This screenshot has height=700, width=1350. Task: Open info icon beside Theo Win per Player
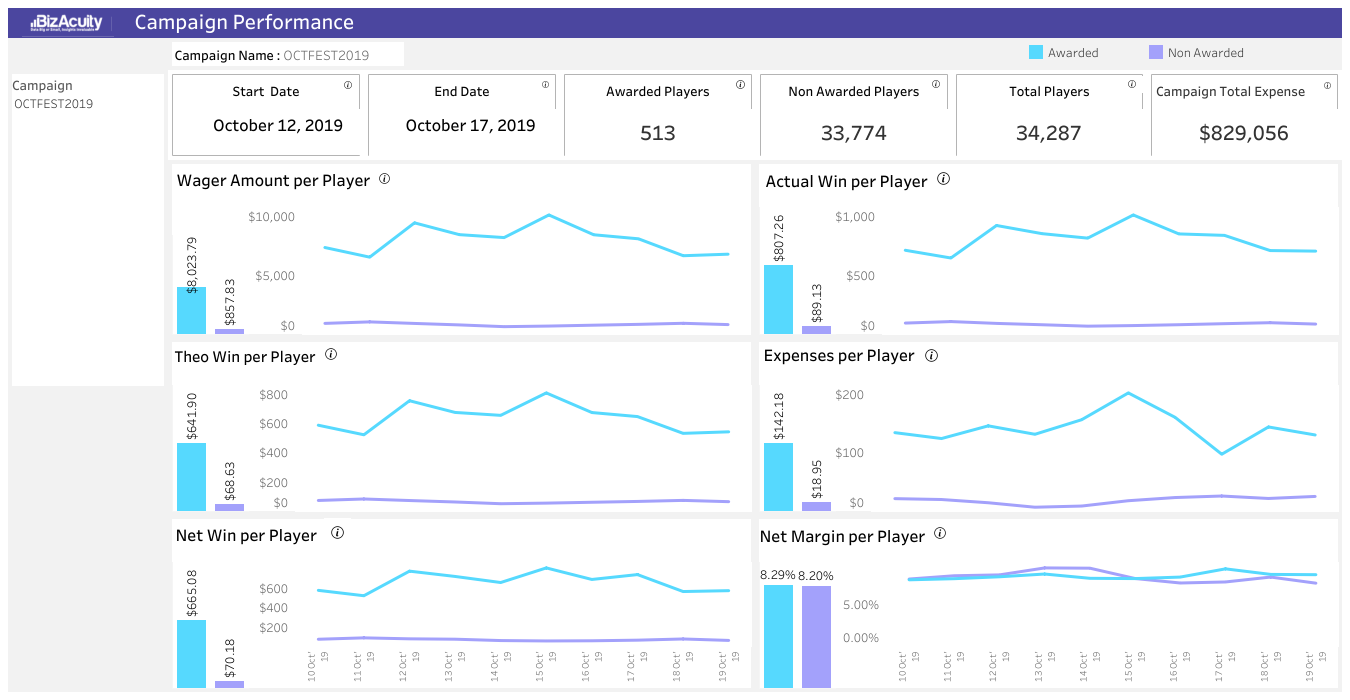click(x=331, y=354)
